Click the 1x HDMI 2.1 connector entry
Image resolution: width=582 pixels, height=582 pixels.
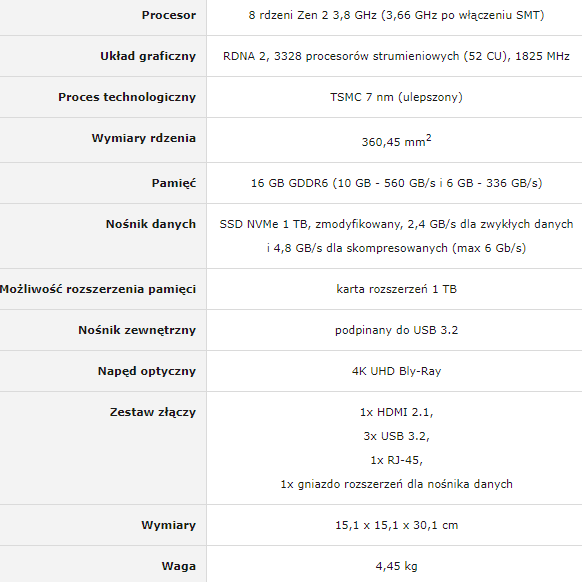(x=396, y=412)
